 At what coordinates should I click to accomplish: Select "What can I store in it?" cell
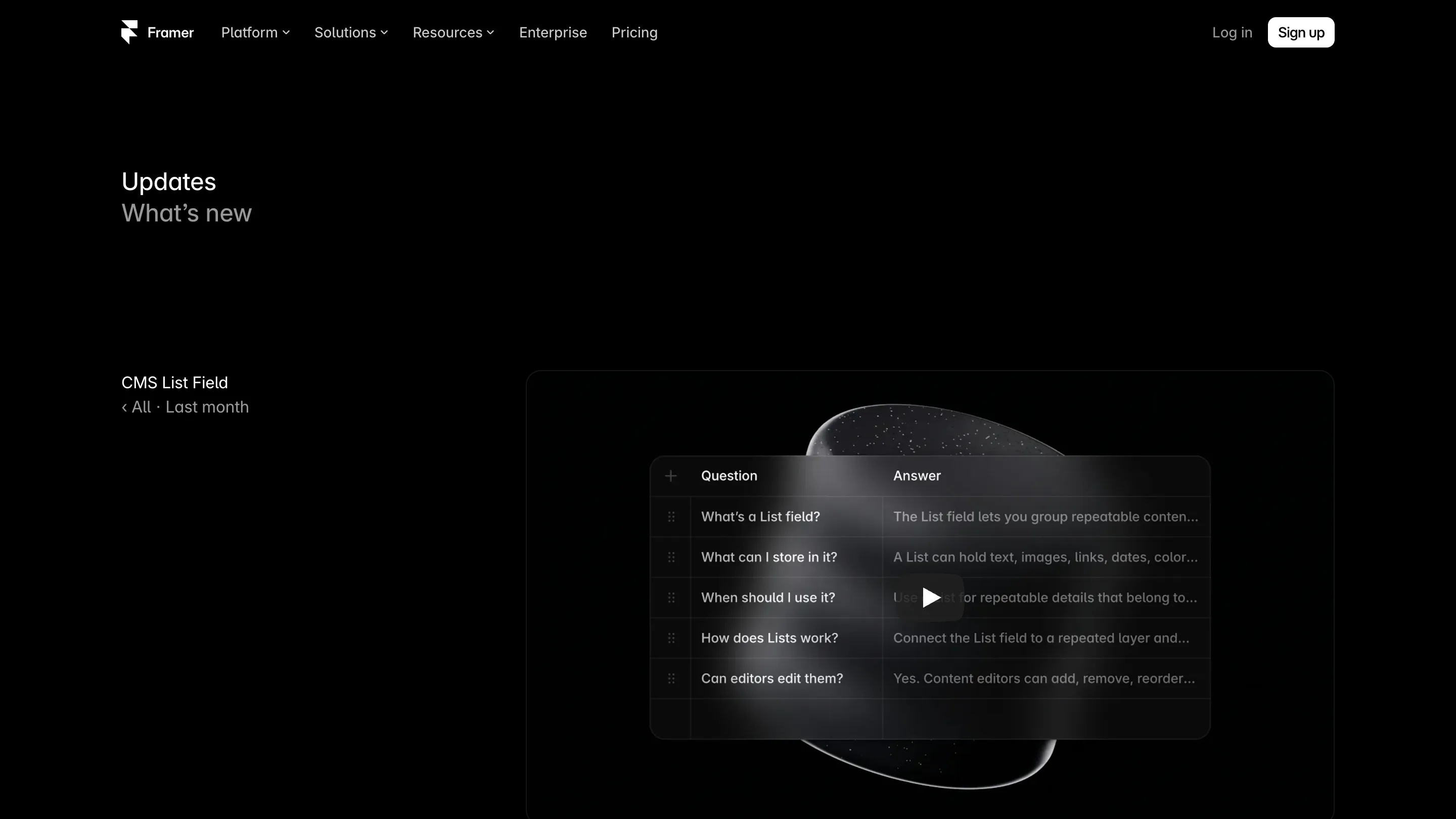coord(786,557)
